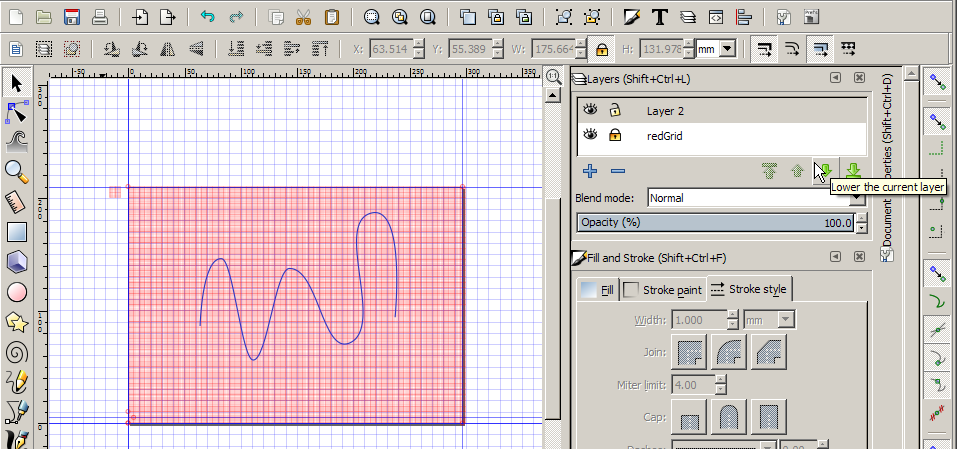Screen dimensions: 957x449
Task: Group the selected objects
Action: [563, 16]
